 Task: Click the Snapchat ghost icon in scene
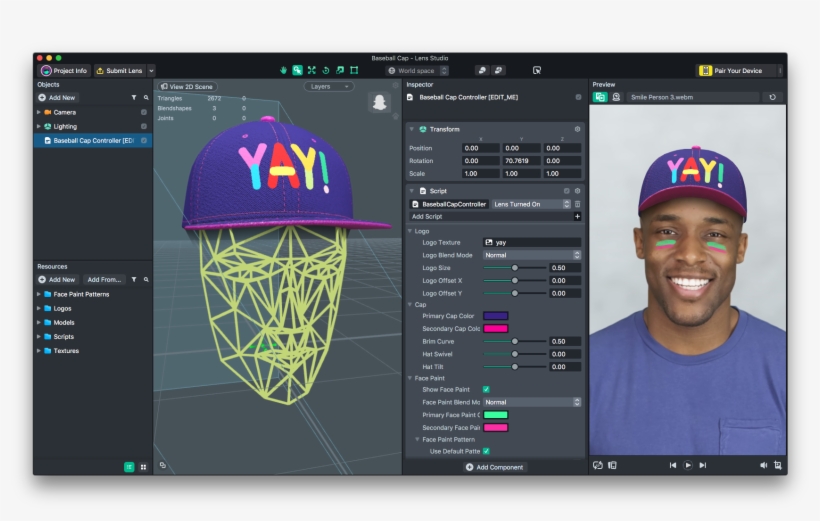[x=379, y=102]
